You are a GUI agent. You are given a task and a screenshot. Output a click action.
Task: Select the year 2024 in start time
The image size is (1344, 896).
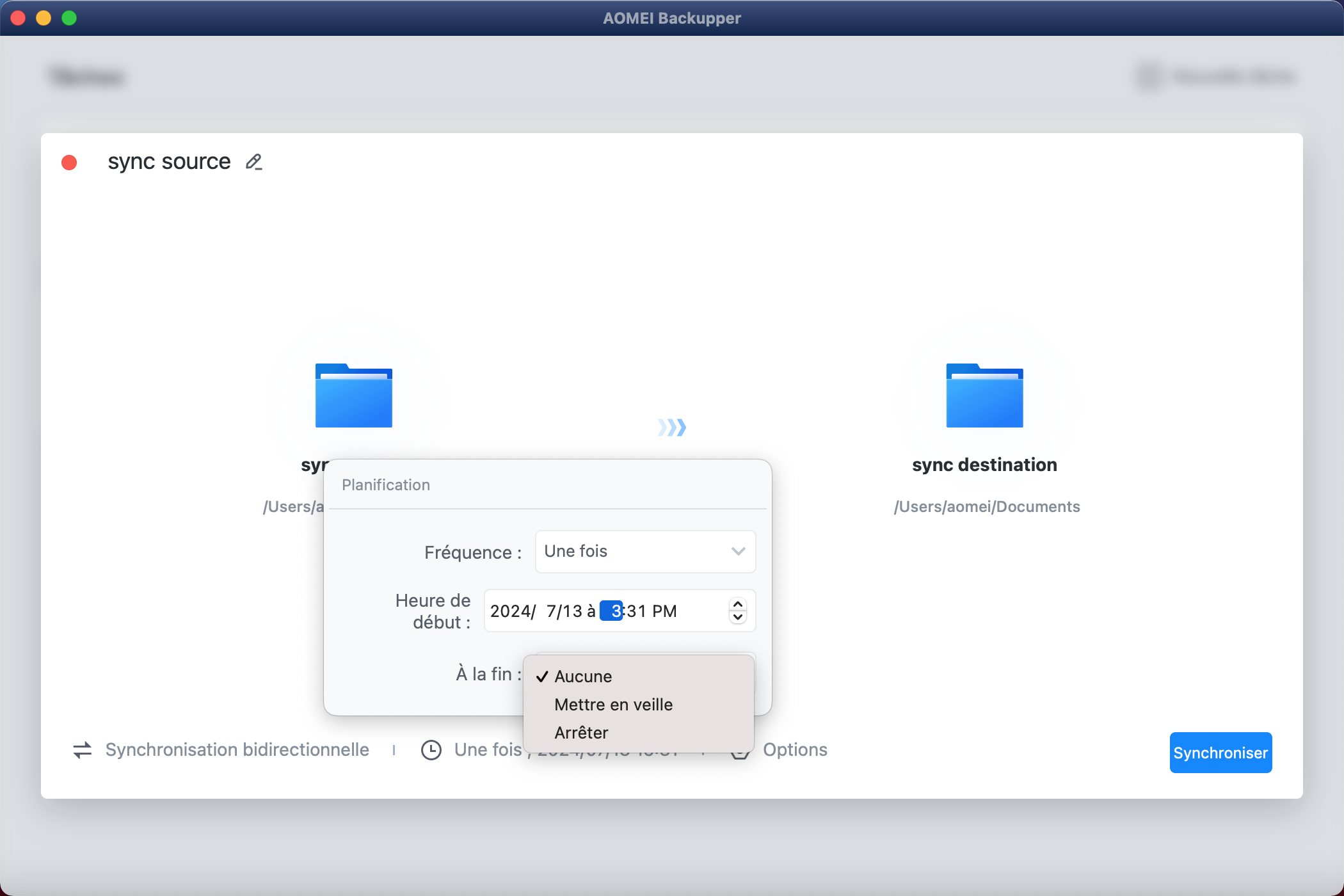tap(509, 611)
